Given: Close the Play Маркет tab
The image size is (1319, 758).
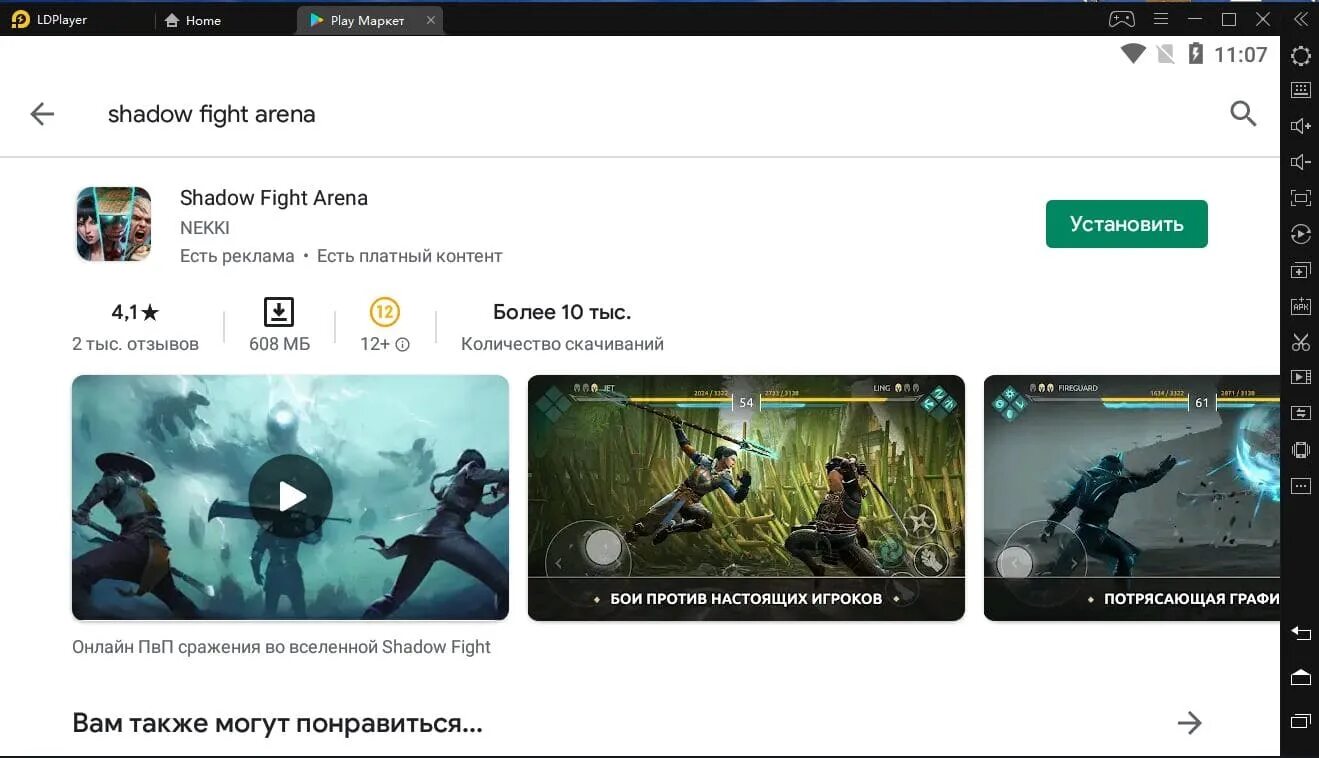Looking at the screenshot, I should tap(431, 20).
